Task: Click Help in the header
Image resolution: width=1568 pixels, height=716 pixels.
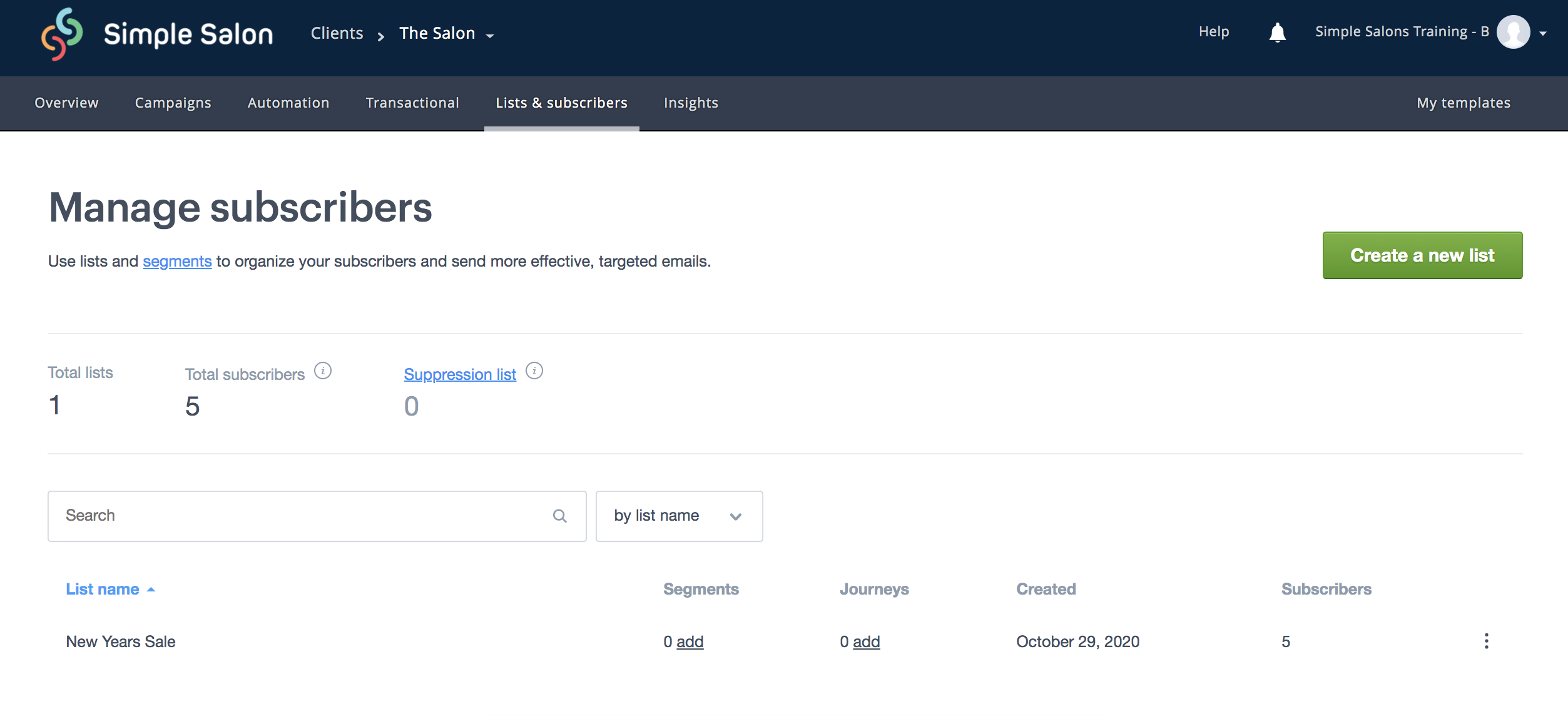Action: tap(1214, 32)
